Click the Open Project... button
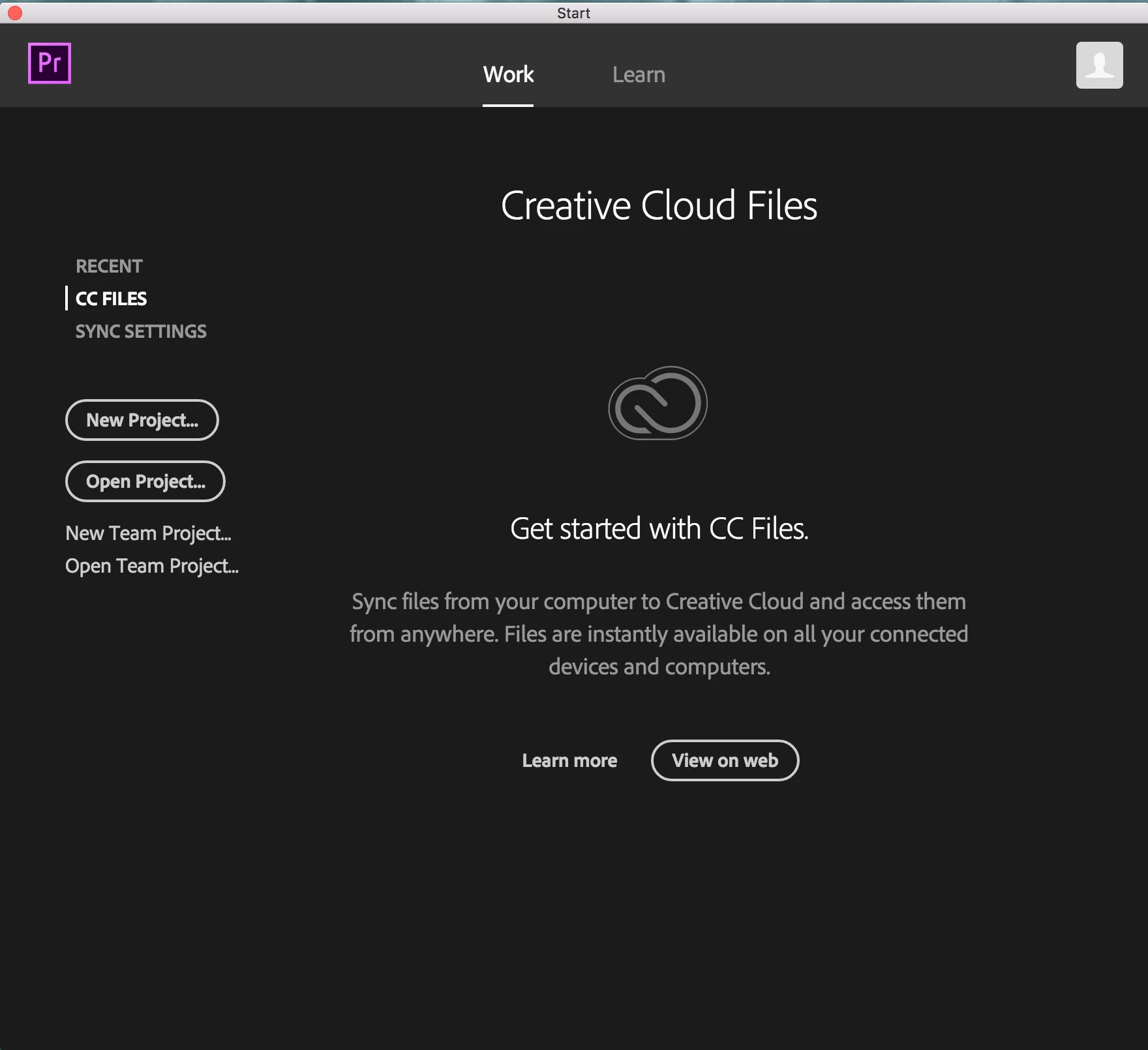The image size is (1148, 1050). 145,481
